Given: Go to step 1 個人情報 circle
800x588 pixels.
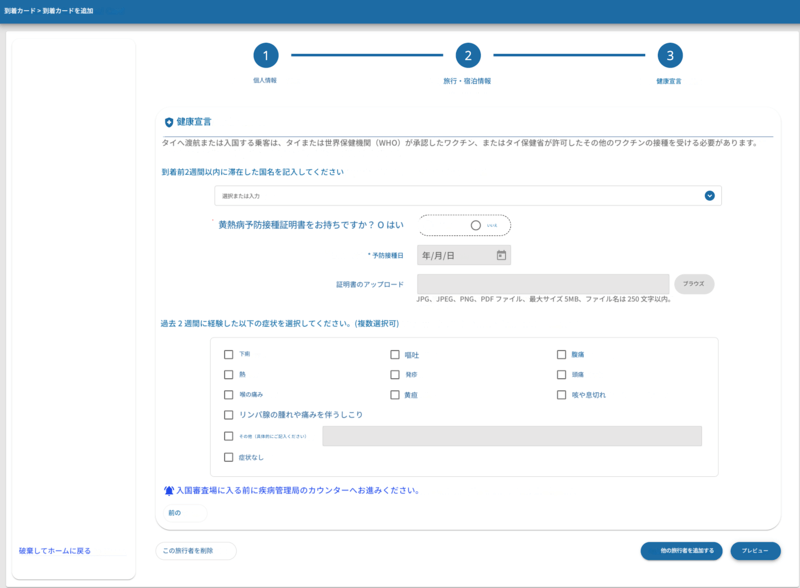Looking at the screenshot, I should [x=266, y=56].
